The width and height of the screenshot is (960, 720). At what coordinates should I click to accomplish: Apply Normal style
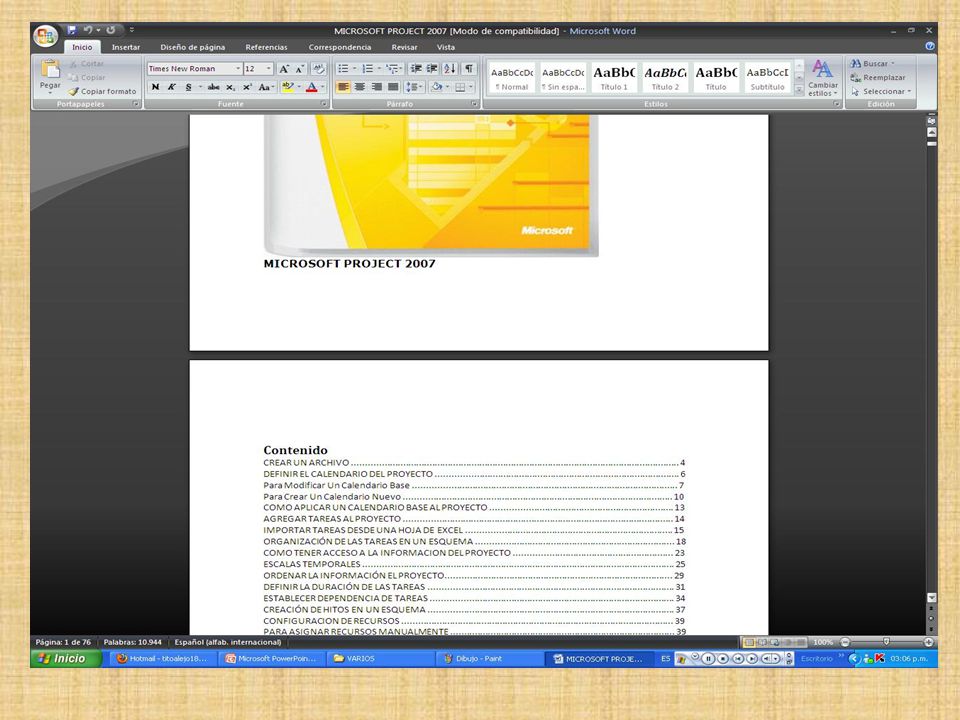512,78
